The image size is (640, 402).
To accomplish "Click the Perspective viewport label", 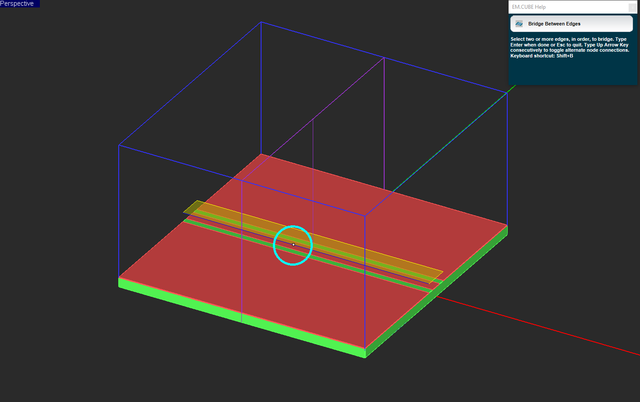I will [19, 4].
